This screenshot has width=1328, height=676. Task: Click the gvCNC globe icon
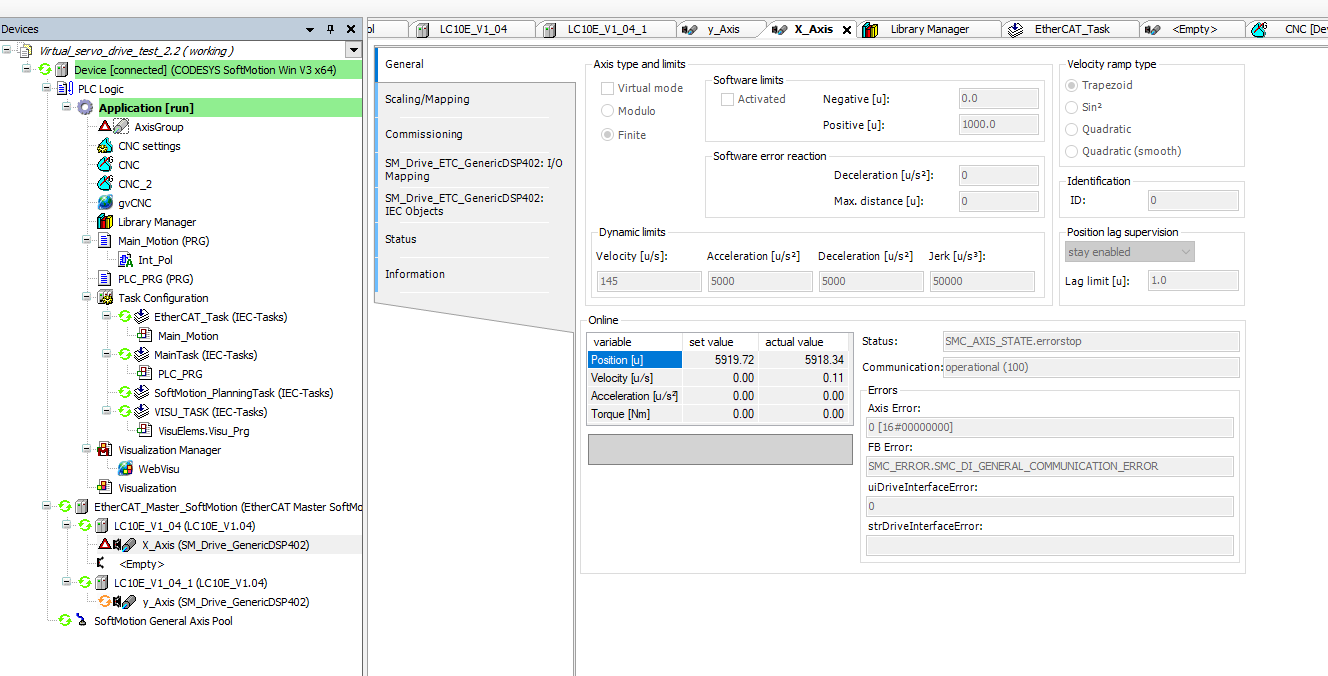coord(105,203)
